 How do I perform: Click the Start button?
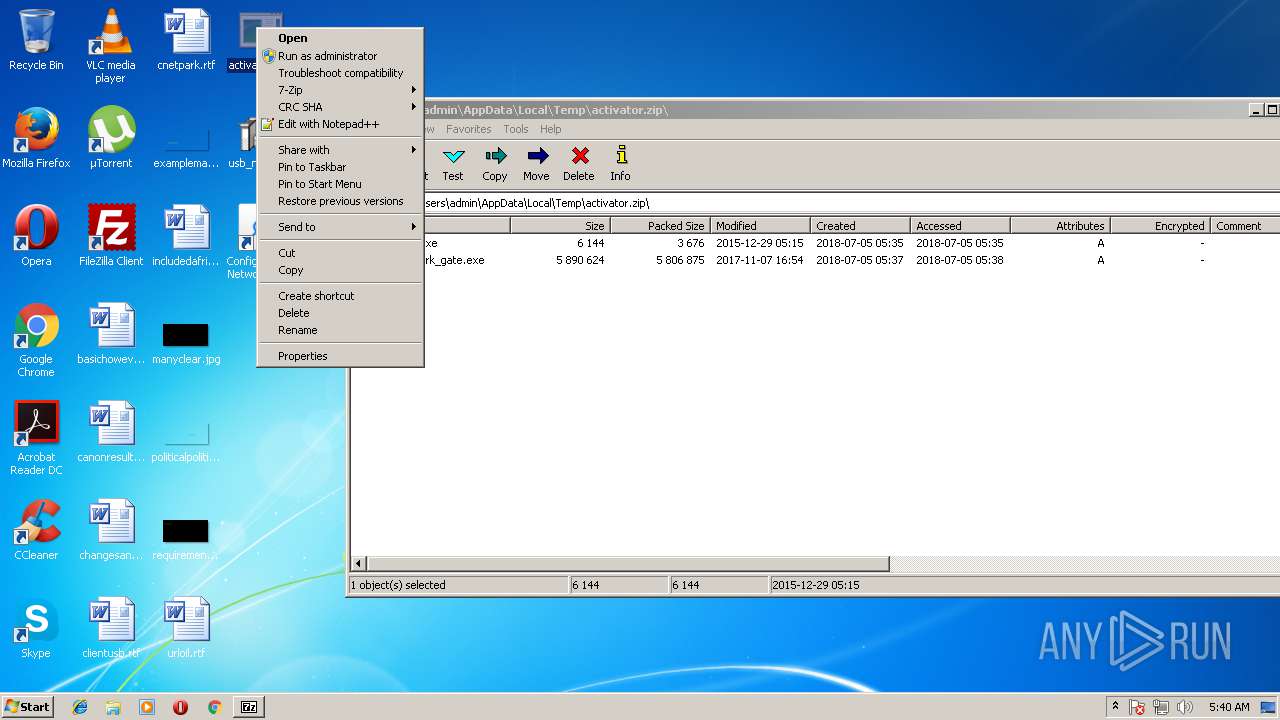pos(28,707)
